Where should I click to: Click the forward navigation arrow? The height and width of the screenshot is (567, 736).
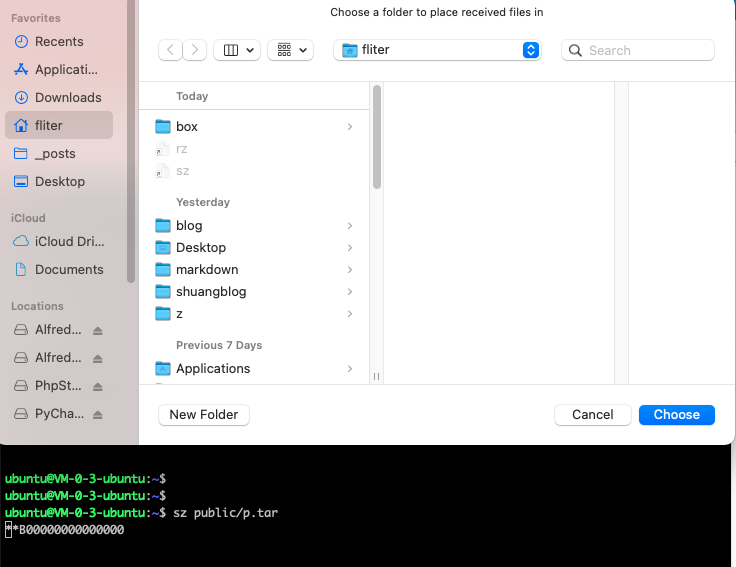[195, 50]
